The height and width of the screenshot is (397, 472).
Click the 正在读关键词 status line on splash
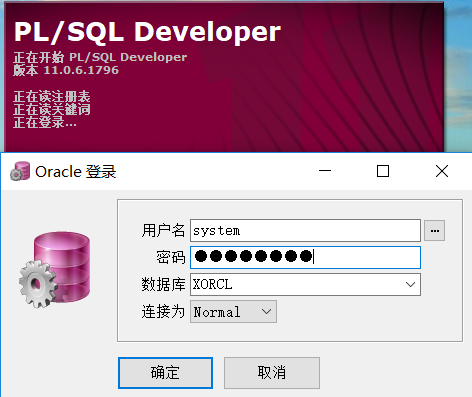52,109
